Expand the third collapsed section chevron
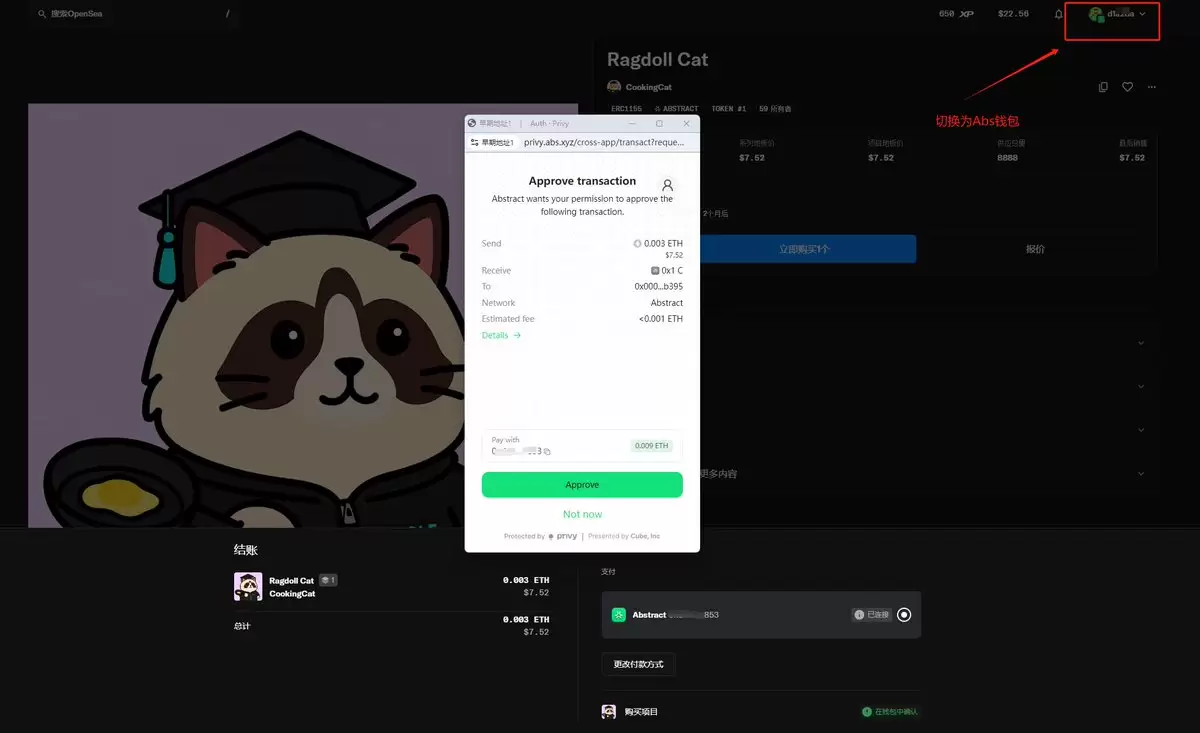Image resolution: width=1200 pixels, height=733 pixels. coord(1141,430)
